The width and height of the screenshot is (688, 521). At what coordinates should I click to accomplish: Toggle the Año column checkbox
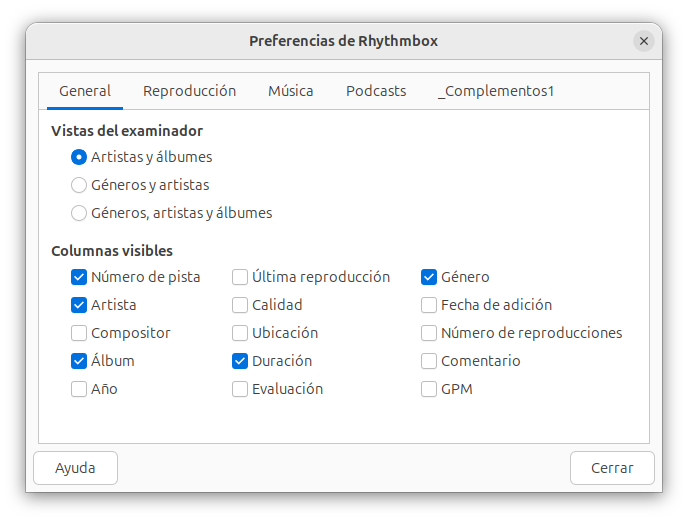pyautogui.click(x=79, y=389)
